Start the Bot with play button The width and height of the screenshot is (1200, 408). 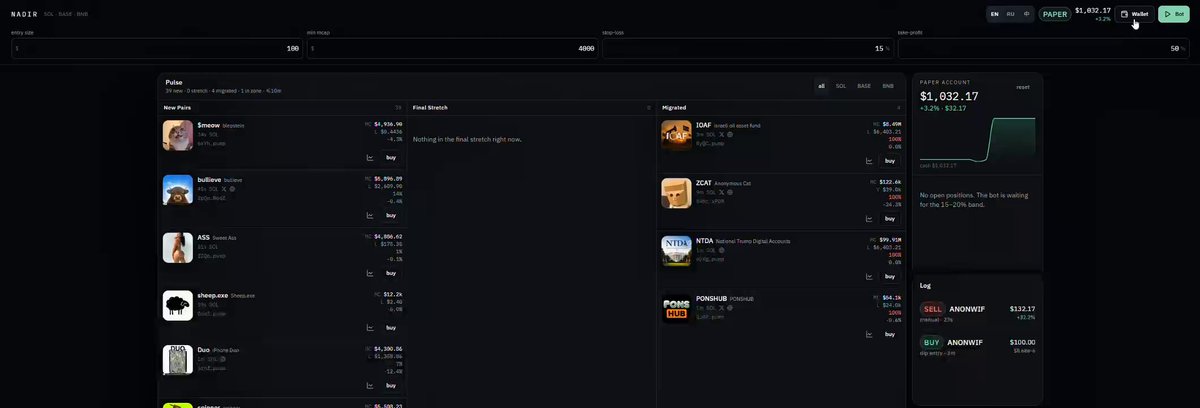point(1174,14)
